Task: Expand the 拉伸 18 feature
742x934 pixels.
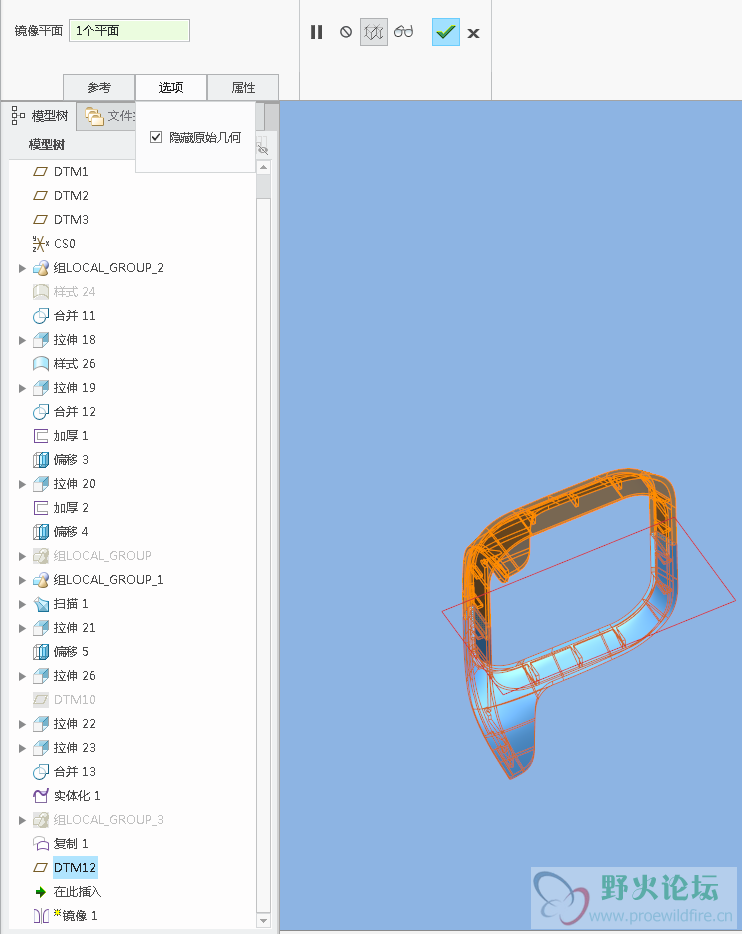Action: 22,340
